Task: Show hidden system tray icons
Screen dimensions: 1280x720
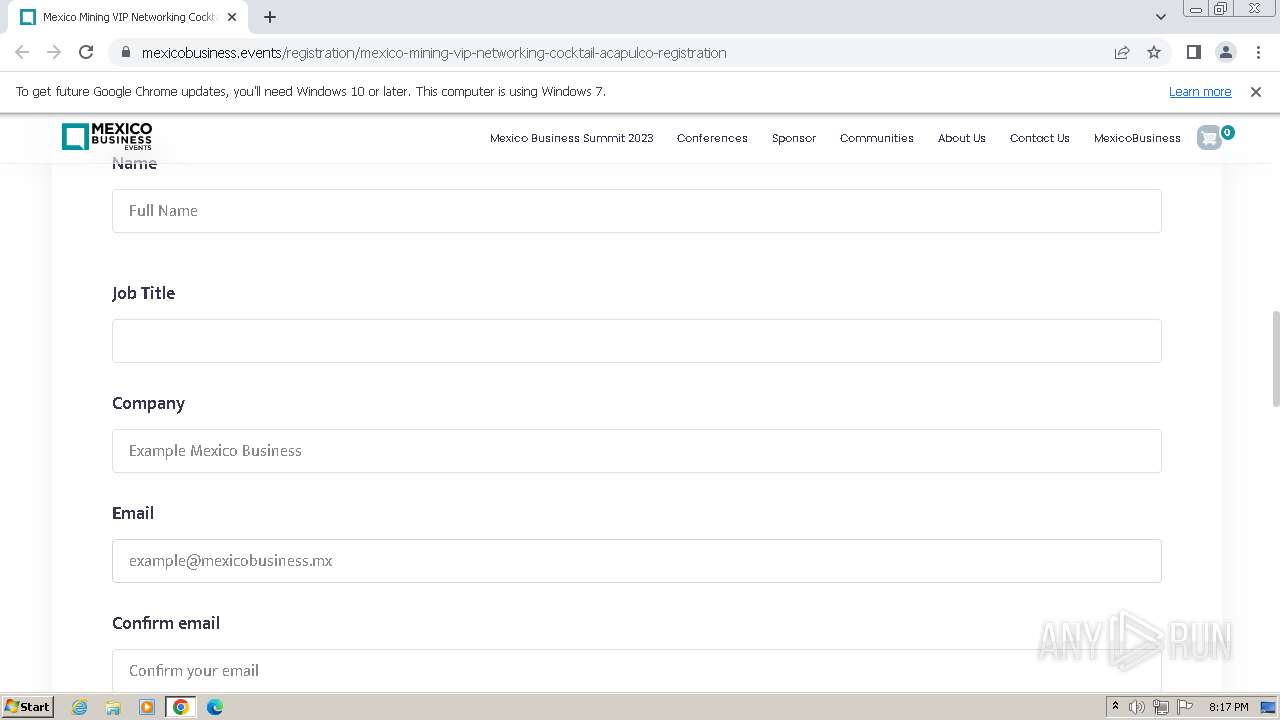Action: 1115,707
